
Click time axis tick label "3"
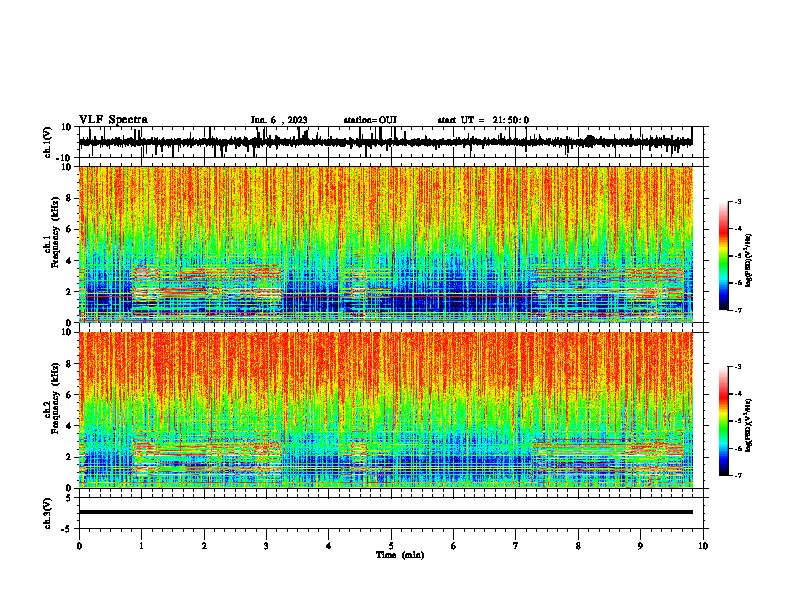(x=266, y=546)
